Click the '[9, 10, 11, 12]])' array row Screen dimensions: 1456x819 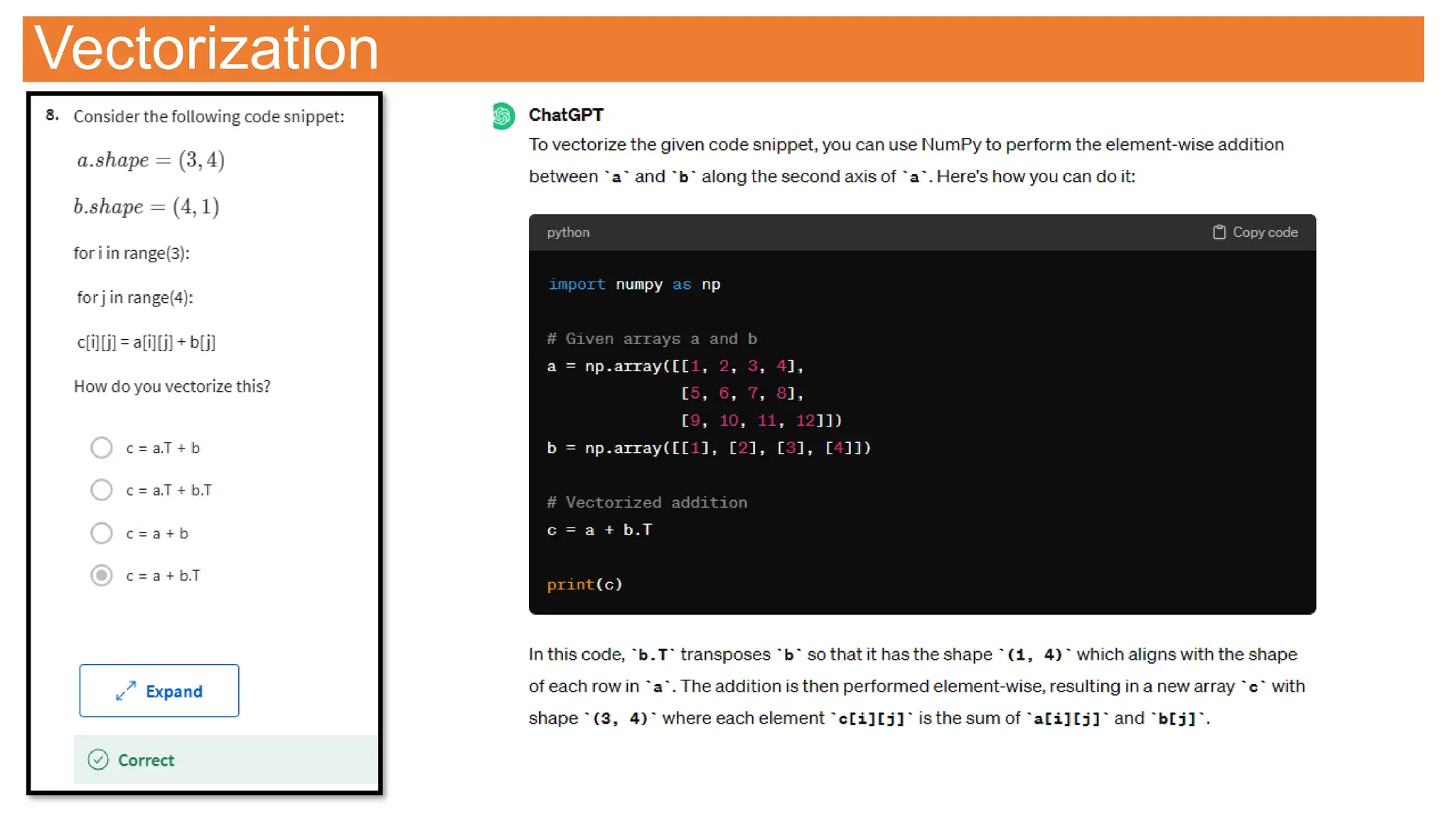(x=761, y=421)
